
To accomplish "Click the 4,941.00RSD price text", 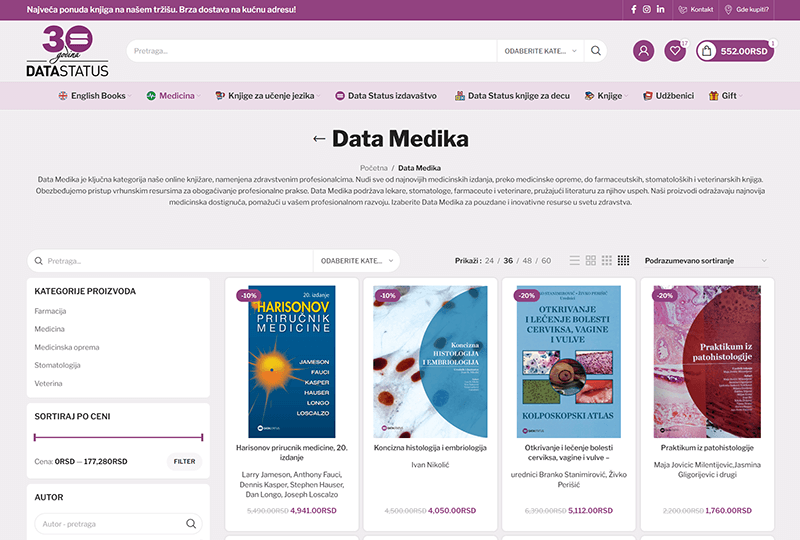I will tap(313, 510).
